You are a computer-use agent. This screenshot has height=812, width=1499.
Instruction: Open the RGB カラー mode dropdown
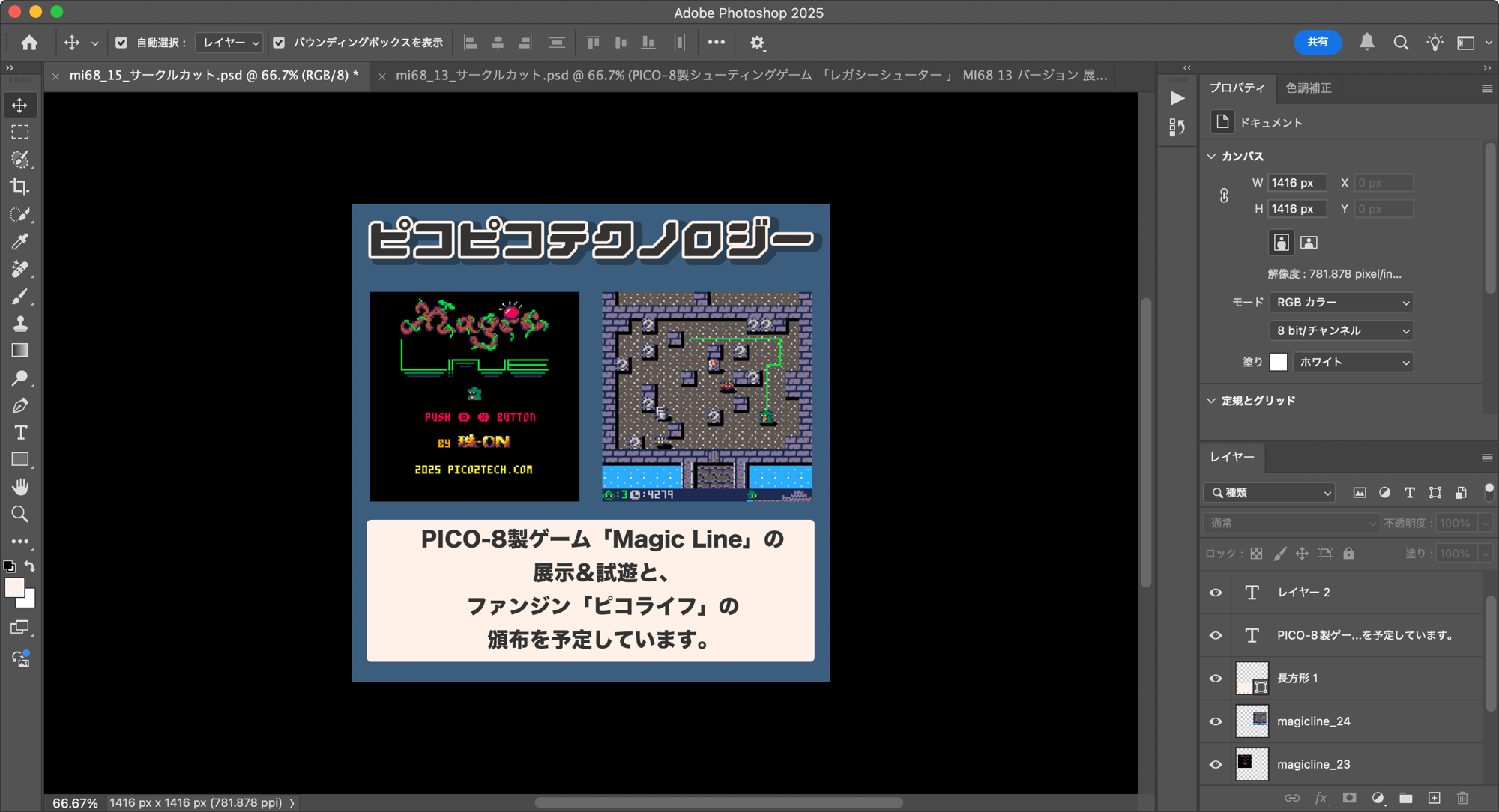[1341, 302]
